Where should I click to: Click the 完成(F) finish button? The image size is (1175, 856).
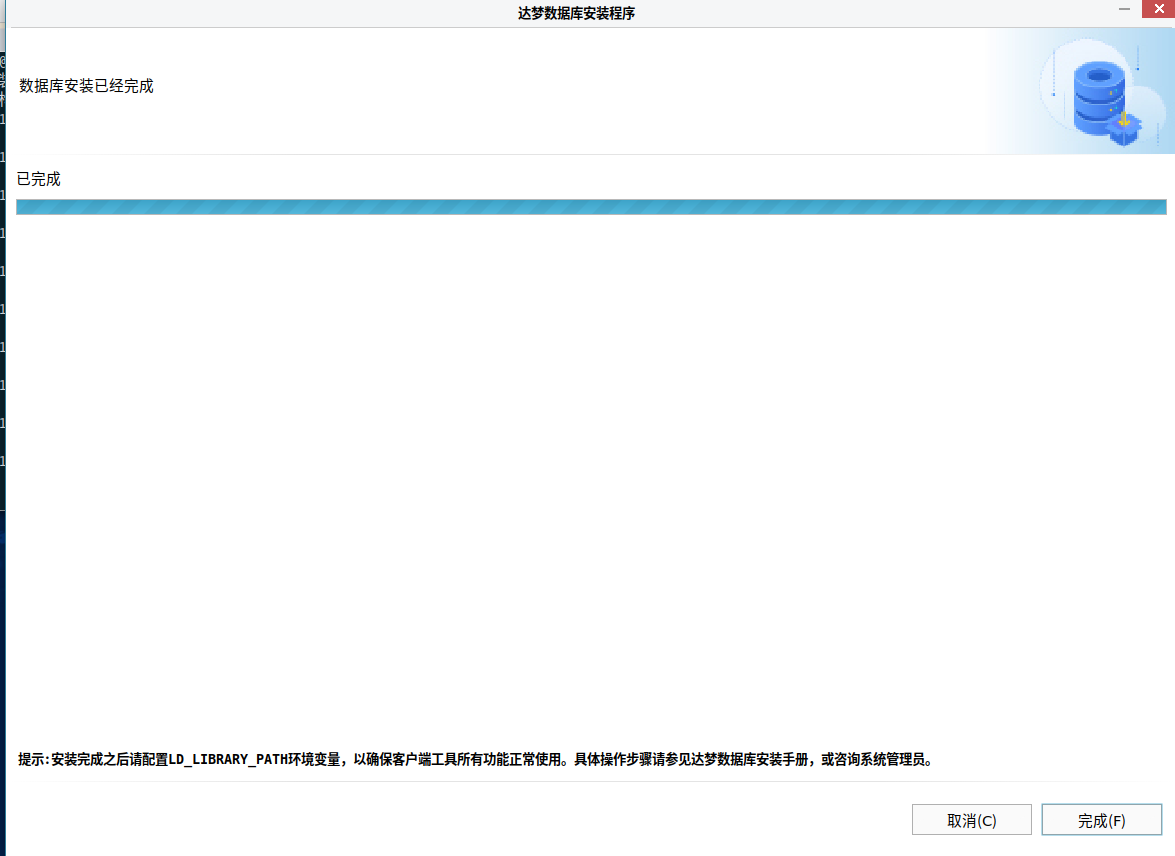coord(1102,820)
